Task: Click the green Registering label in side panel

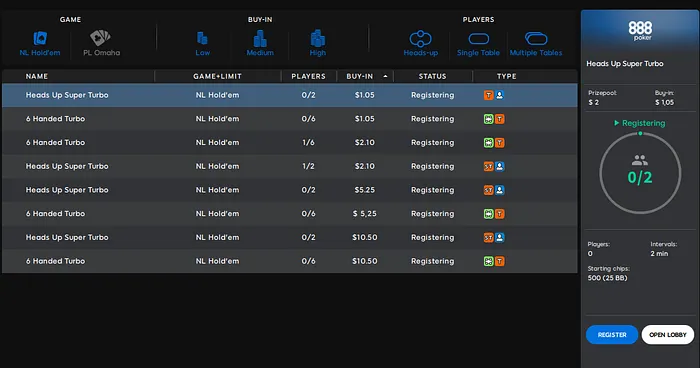Action: pyautogui.click(x=643, y=123)
